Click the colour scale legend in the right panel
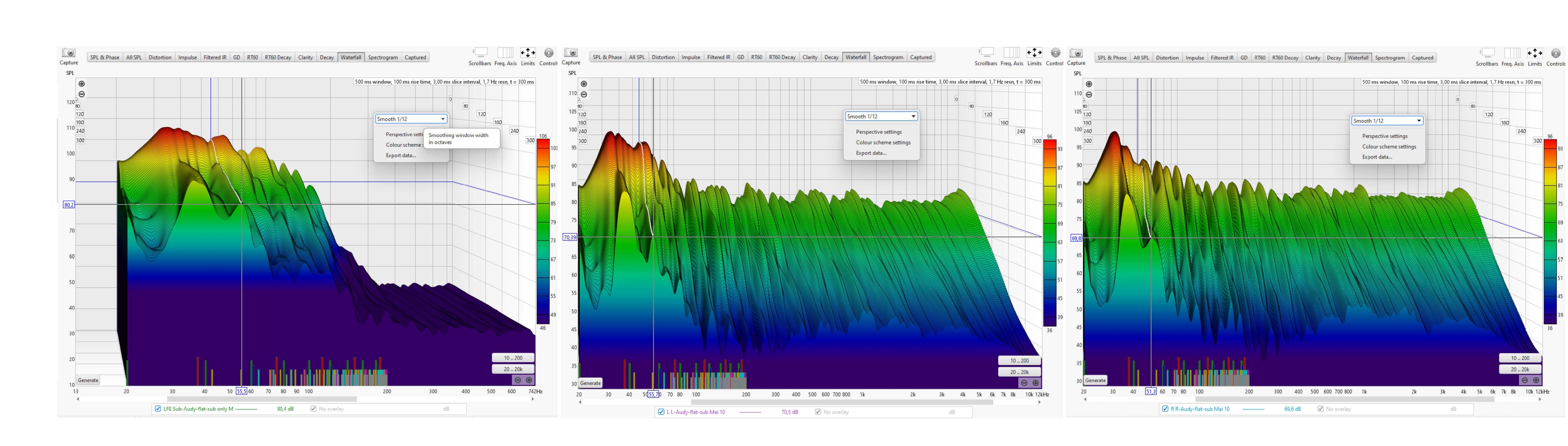Image resolution: width=1568 pixels, height=446 pixels. (x=1550, y=231)
